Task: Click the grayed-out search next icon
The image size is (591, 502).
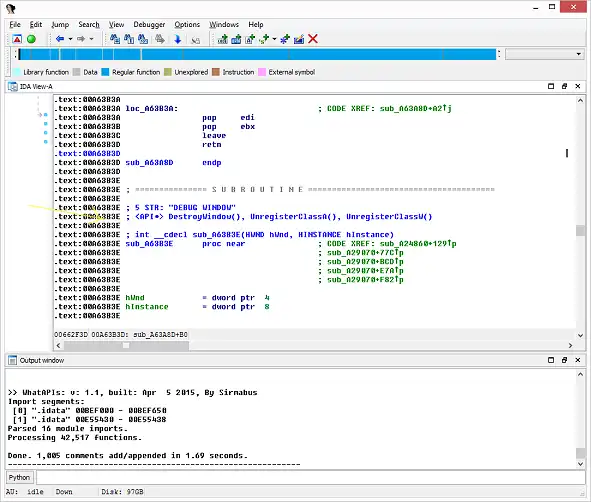Action: (x=160, y=39)
